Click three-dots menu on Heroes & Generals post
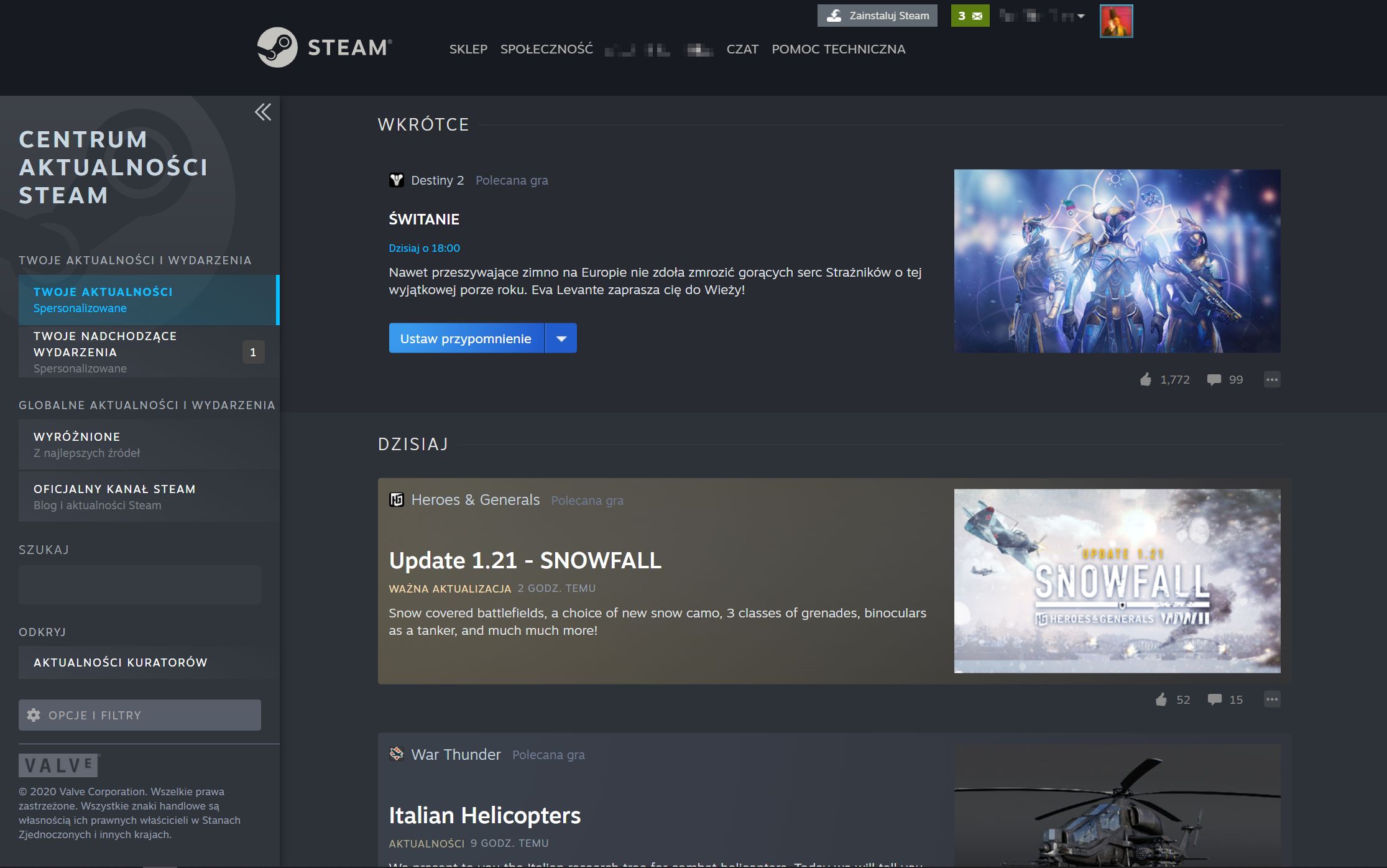Image resolution: width=1387 pixels, height=868 pixels. pyautogui.click(x=1272, y=699)
